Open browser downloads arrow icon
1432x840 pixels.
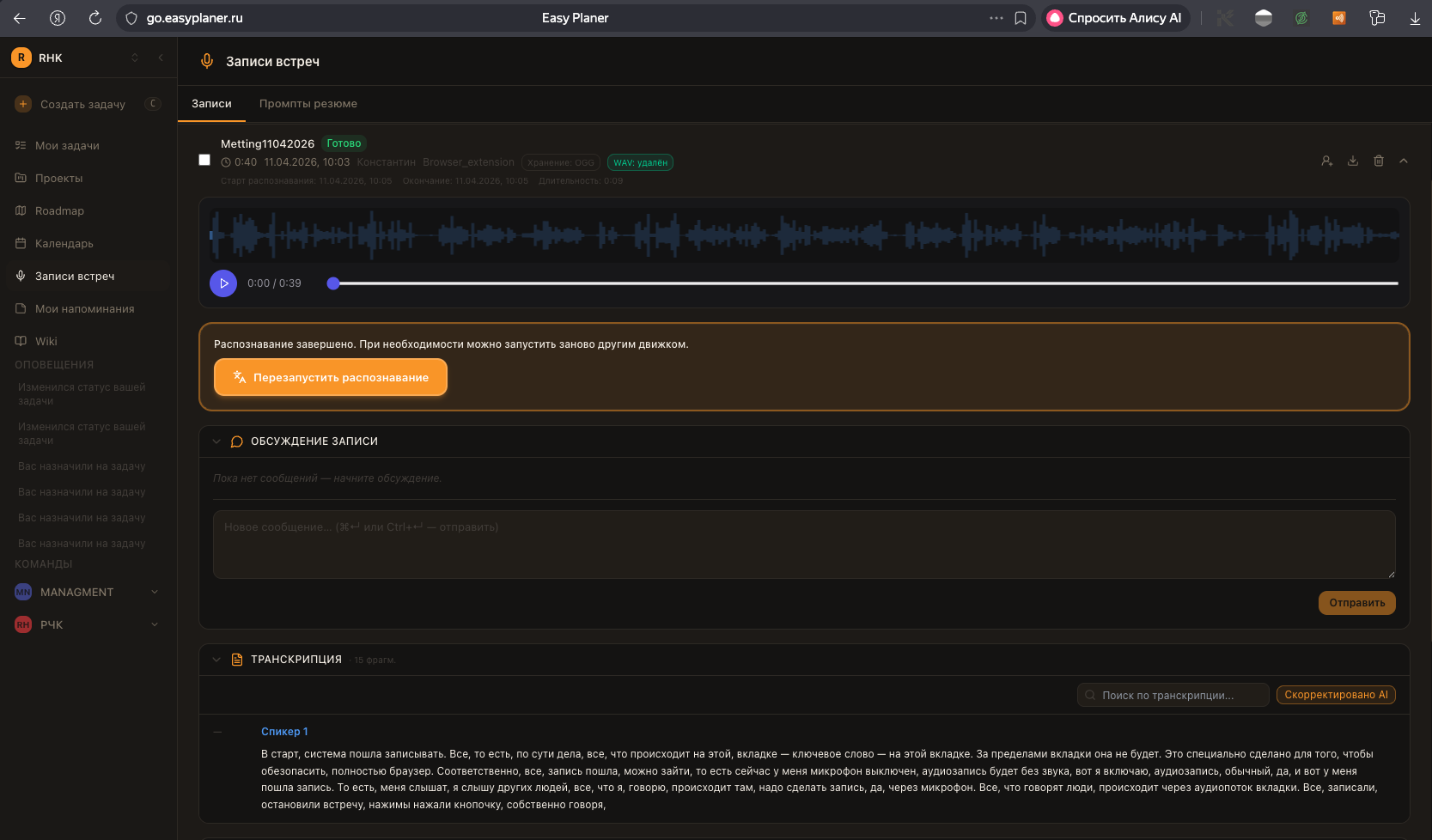pos(1415,18)
